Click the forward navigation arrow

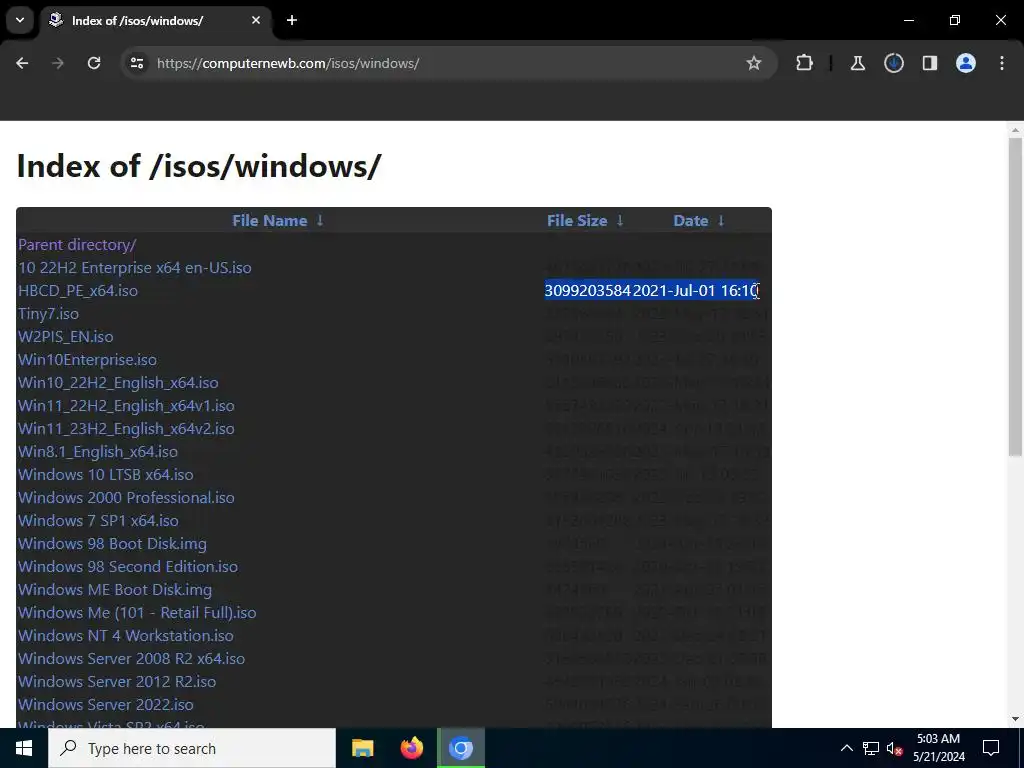point(58,63)
